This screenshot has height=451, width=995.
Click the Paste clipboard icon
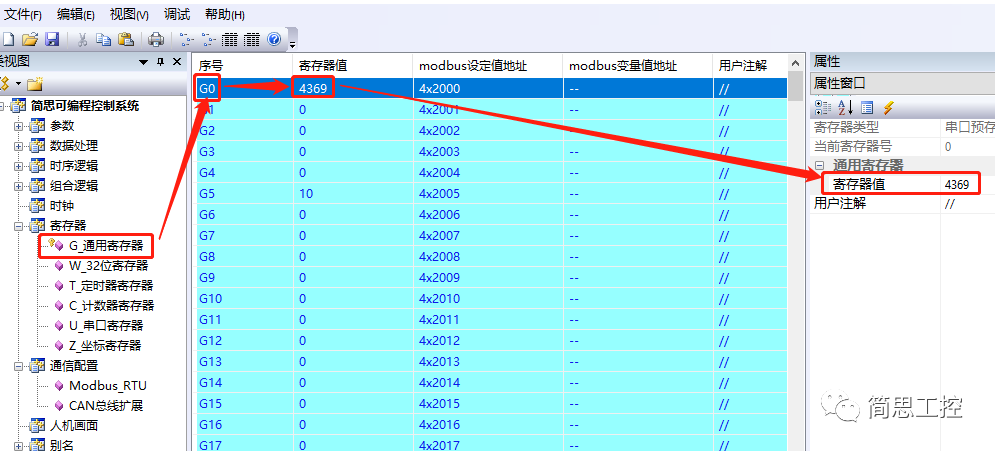pos(126,39)
